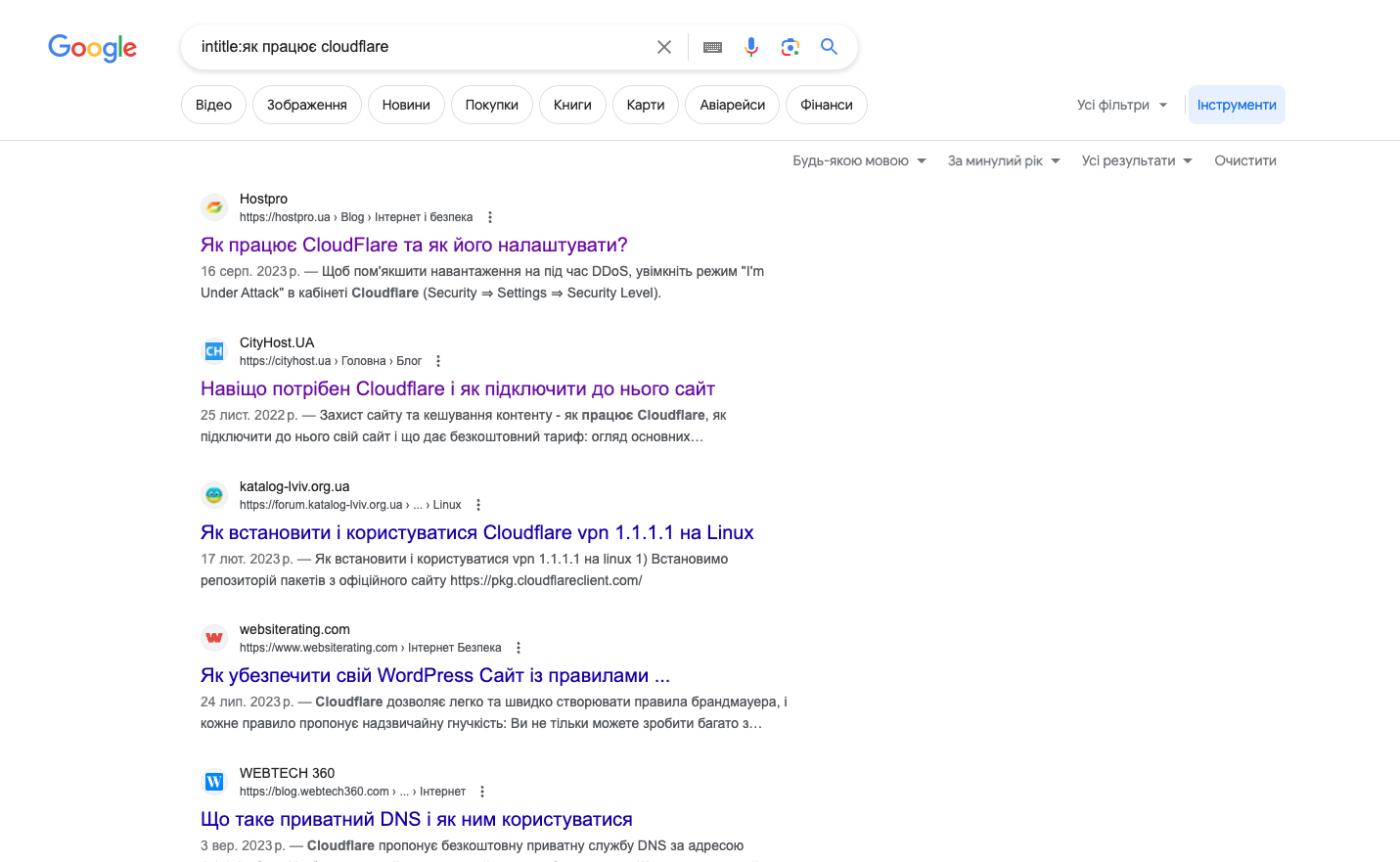Open three-dot menu for websiterating.com result
This screenshot has height=862, width=1400.
[x=519, y=648]
